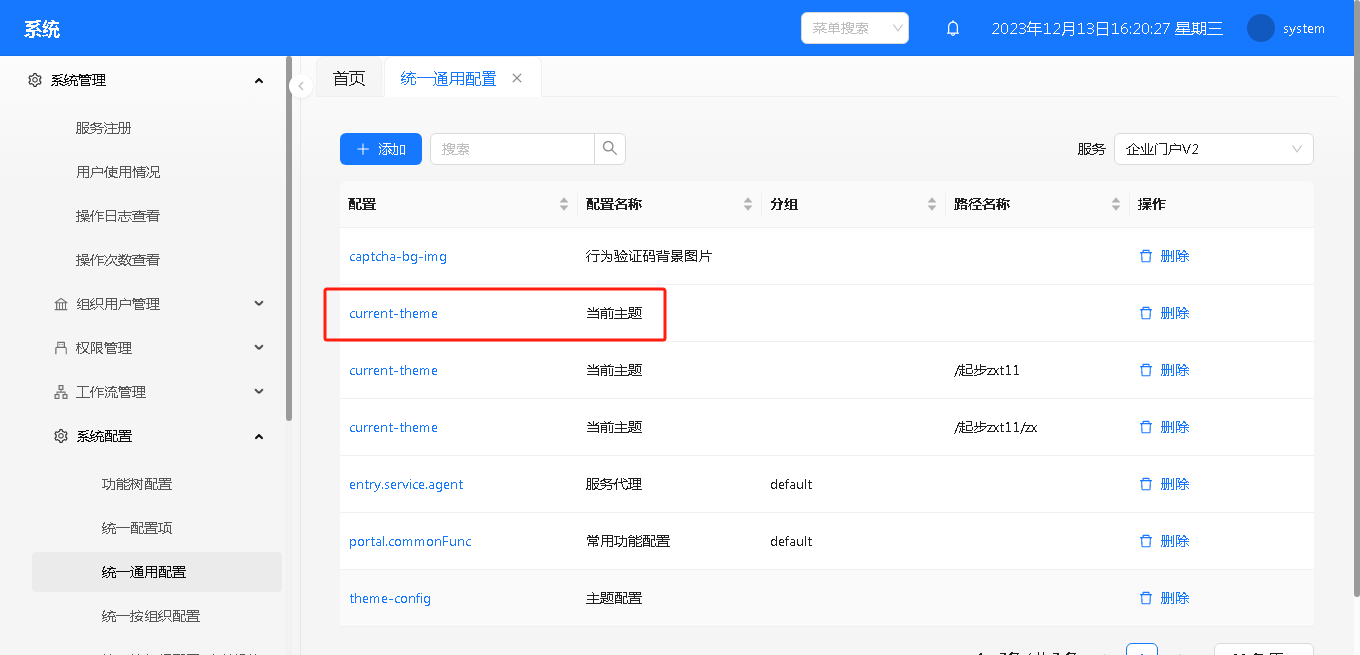Open the 菜单搜索 dropdown
Image resolution: width=1360 pixels, height=655 pixels.
tap(854, 28)
